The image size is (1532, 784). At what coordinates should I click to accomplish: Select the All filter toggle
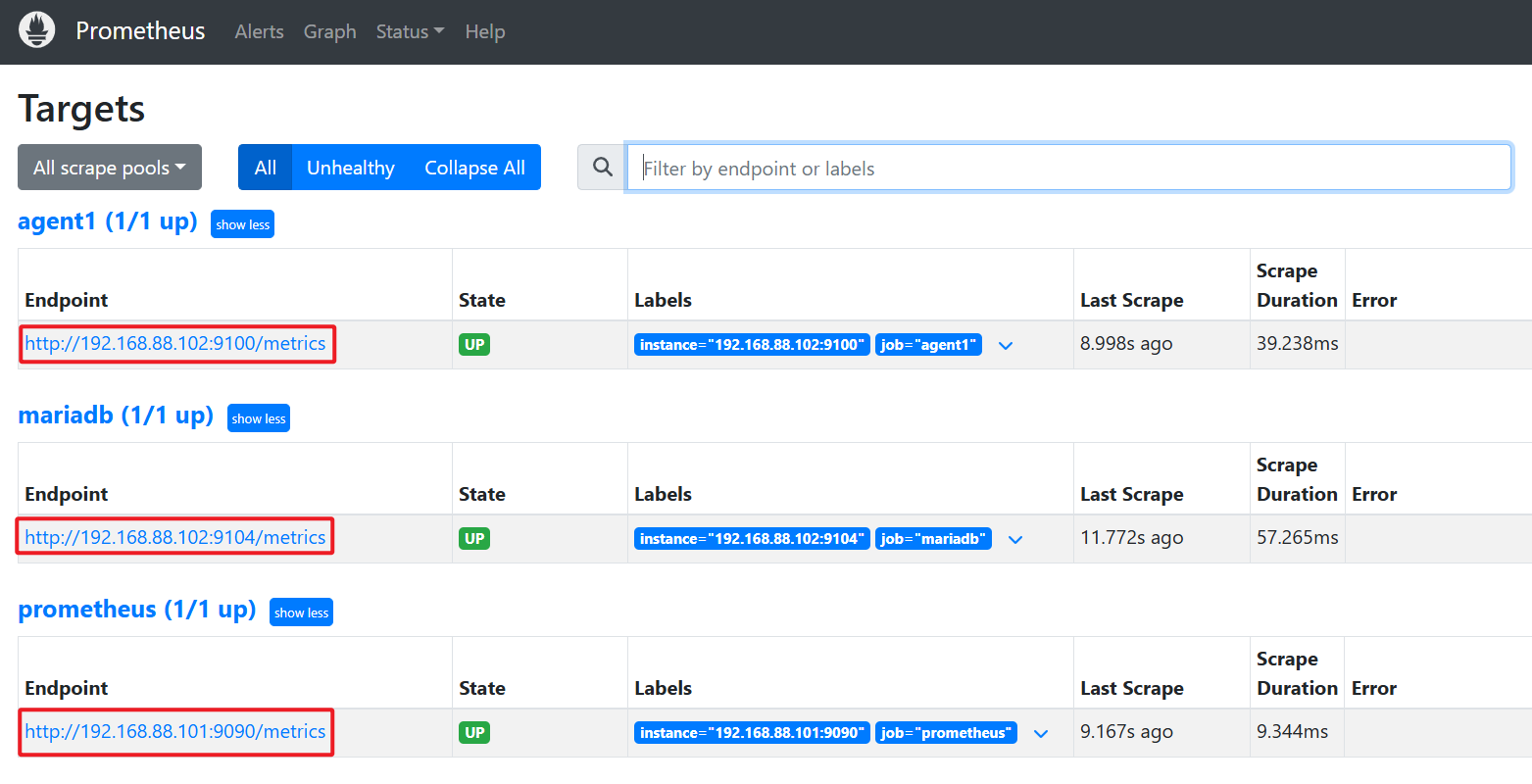click(266, 168)
